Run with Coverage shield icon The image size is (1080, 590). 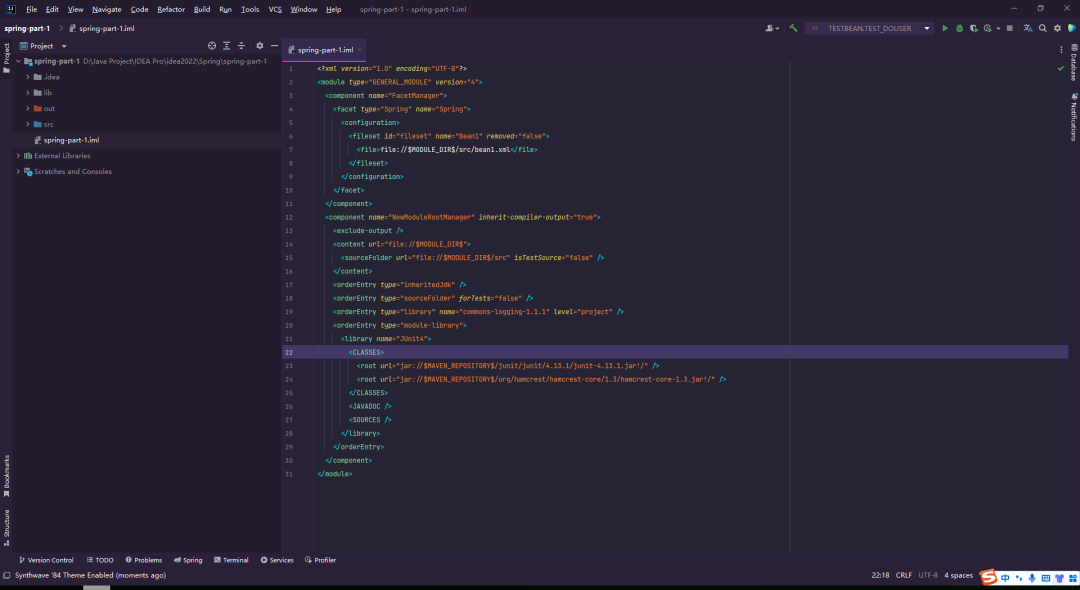[x=974, y=28]
